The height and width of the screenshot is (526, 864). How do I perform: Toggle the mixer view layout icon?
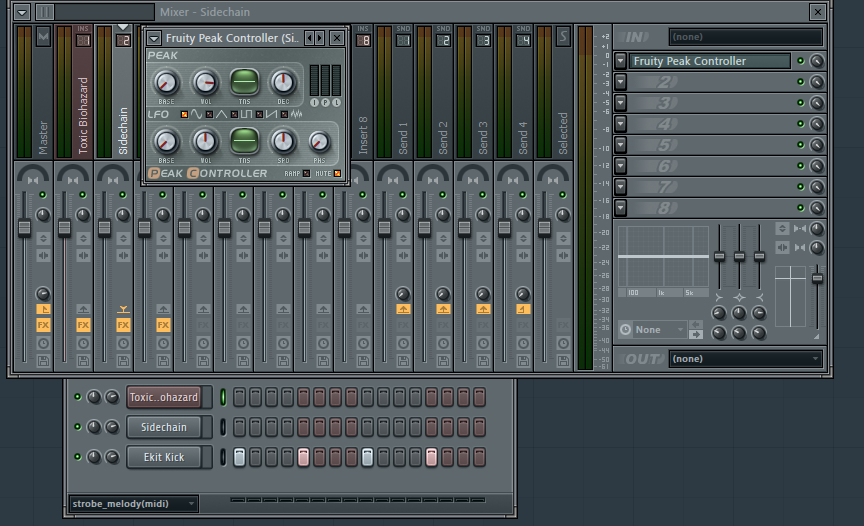(45, 12)
